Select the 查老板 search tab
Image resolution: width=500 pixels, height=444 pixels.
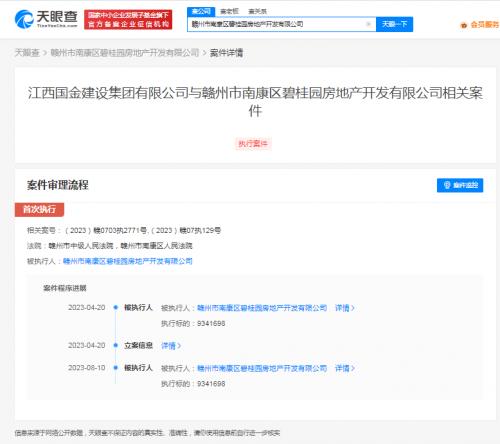[x=230, y=11]
